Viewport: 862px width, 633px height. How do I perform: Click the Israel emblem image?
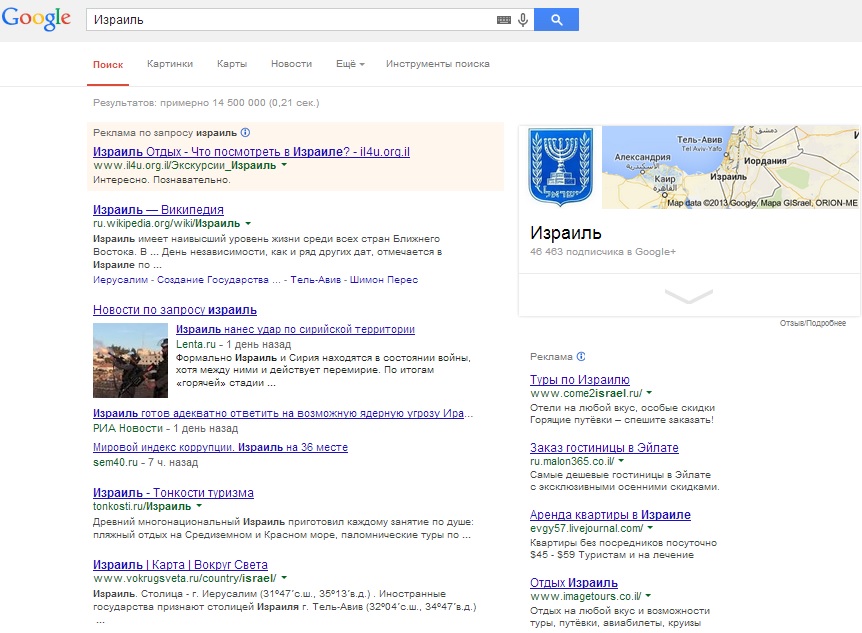561,167
